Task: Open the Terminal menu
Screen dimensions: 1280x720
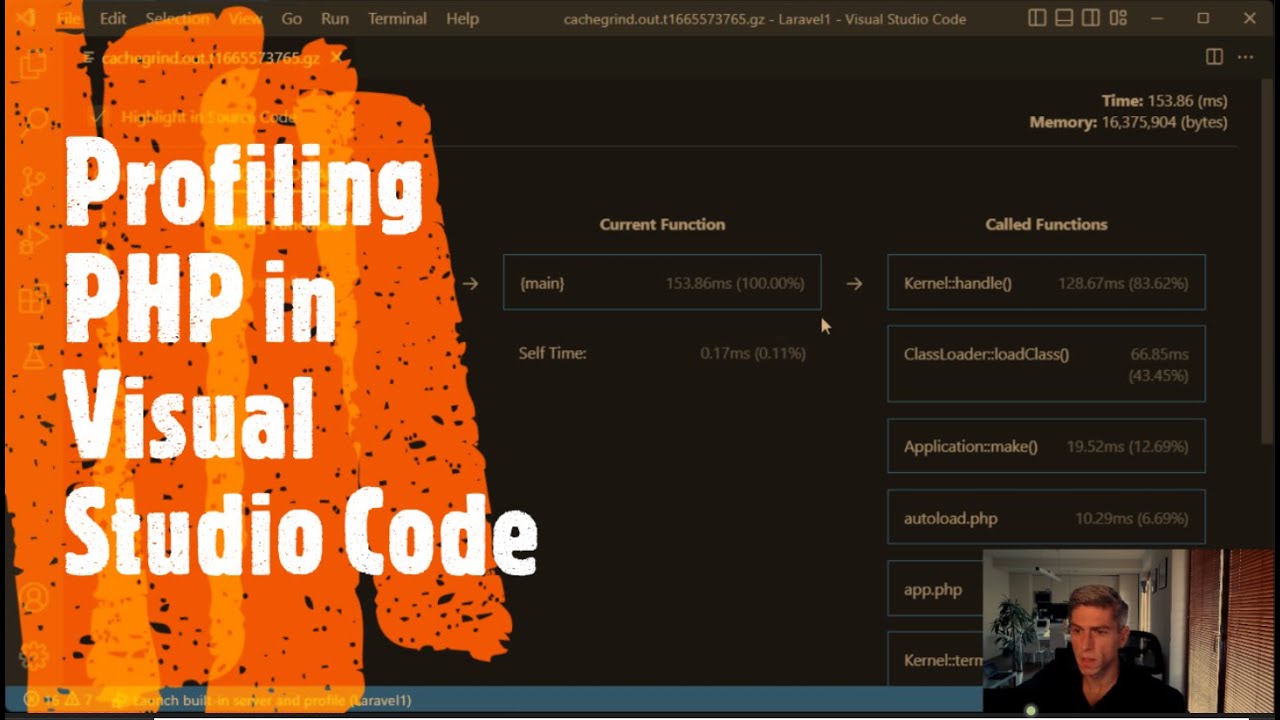Action: pyautogui.click(x=397, y=18)
